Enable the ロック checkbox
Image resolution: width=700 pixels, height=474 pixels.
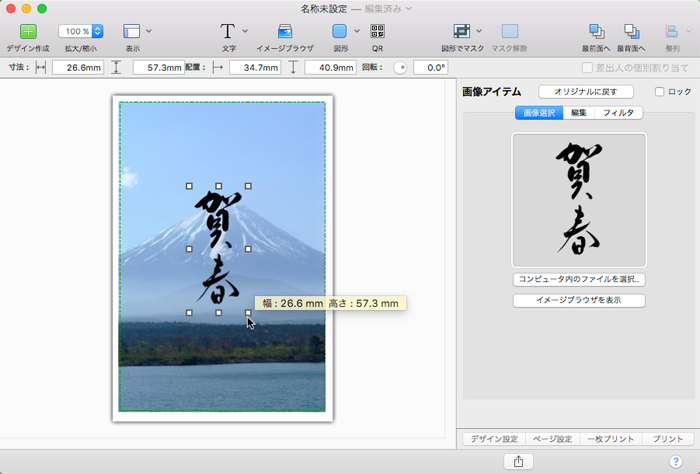[x=659, y=91]
